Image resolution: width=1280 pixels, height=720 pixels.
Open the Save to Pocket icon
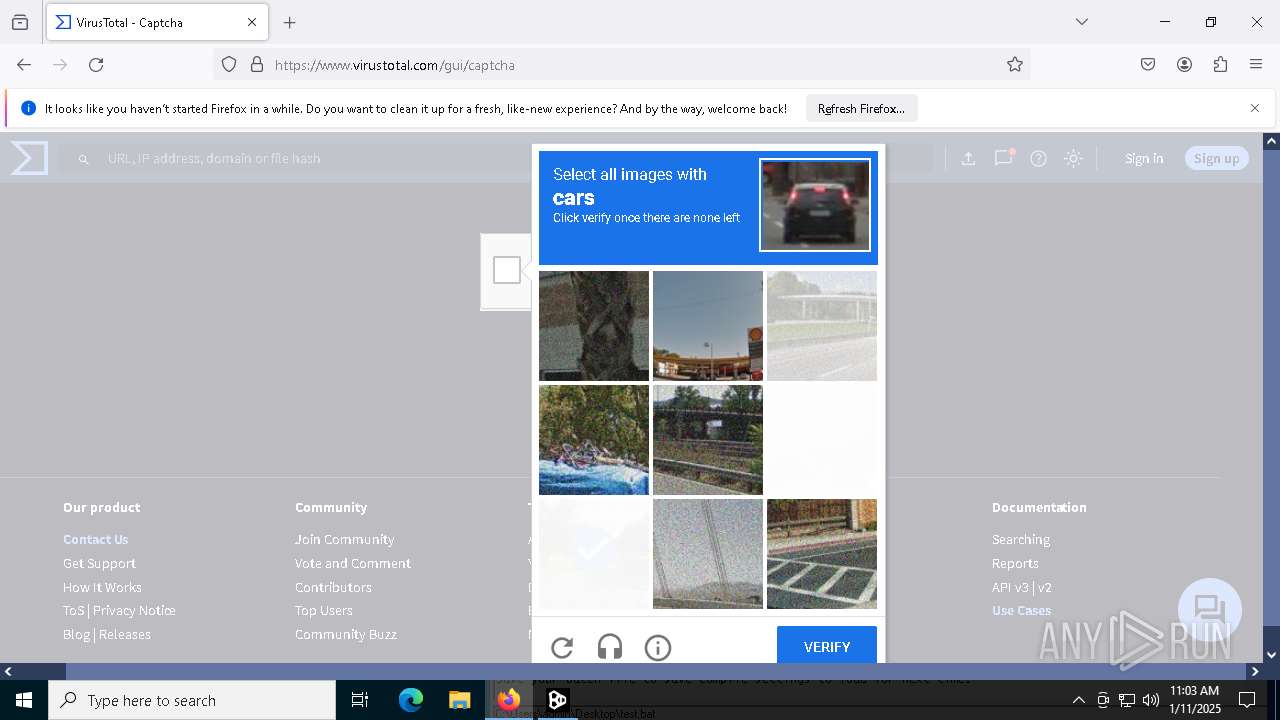(x=1148, y=65)
